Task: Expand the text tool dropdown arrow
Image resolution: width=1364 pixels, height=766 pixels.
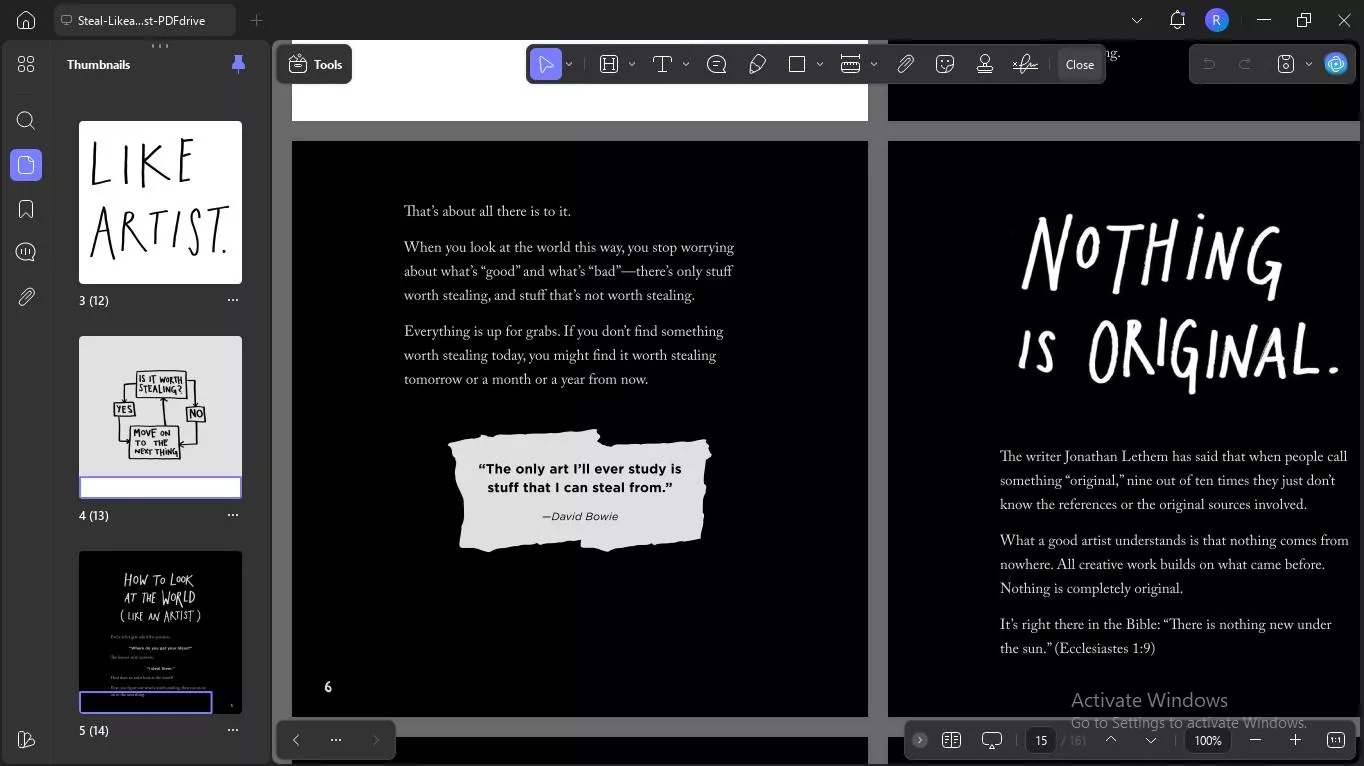Action: click(x=686, y=65)
